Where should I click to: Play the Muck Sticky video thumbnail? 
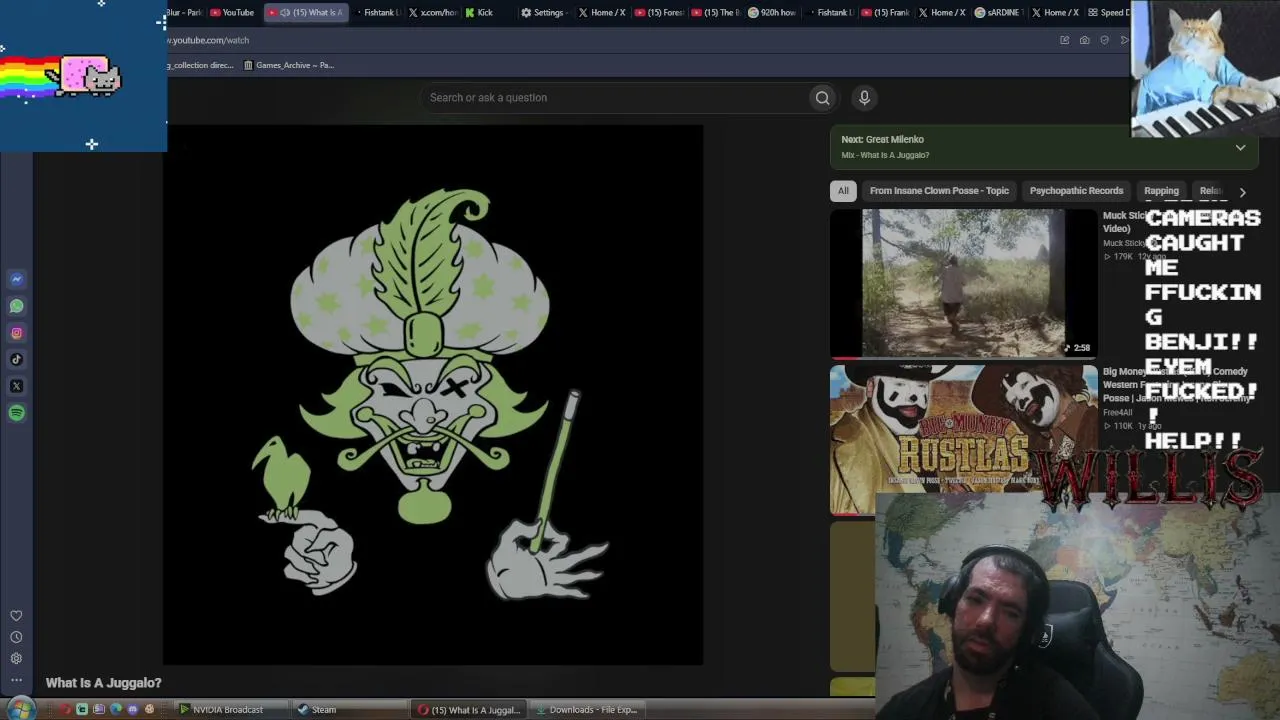[x=964, y=283]
